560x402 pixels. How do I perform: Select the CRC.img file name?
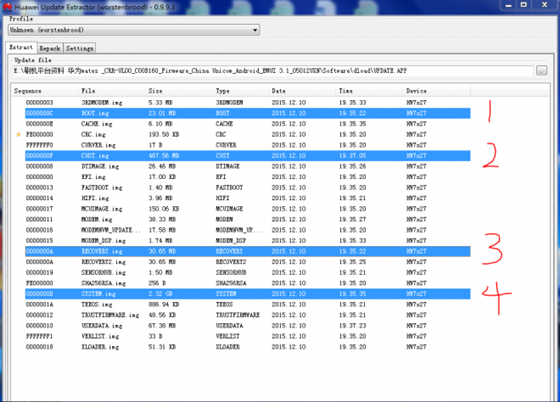pos(93,135)
